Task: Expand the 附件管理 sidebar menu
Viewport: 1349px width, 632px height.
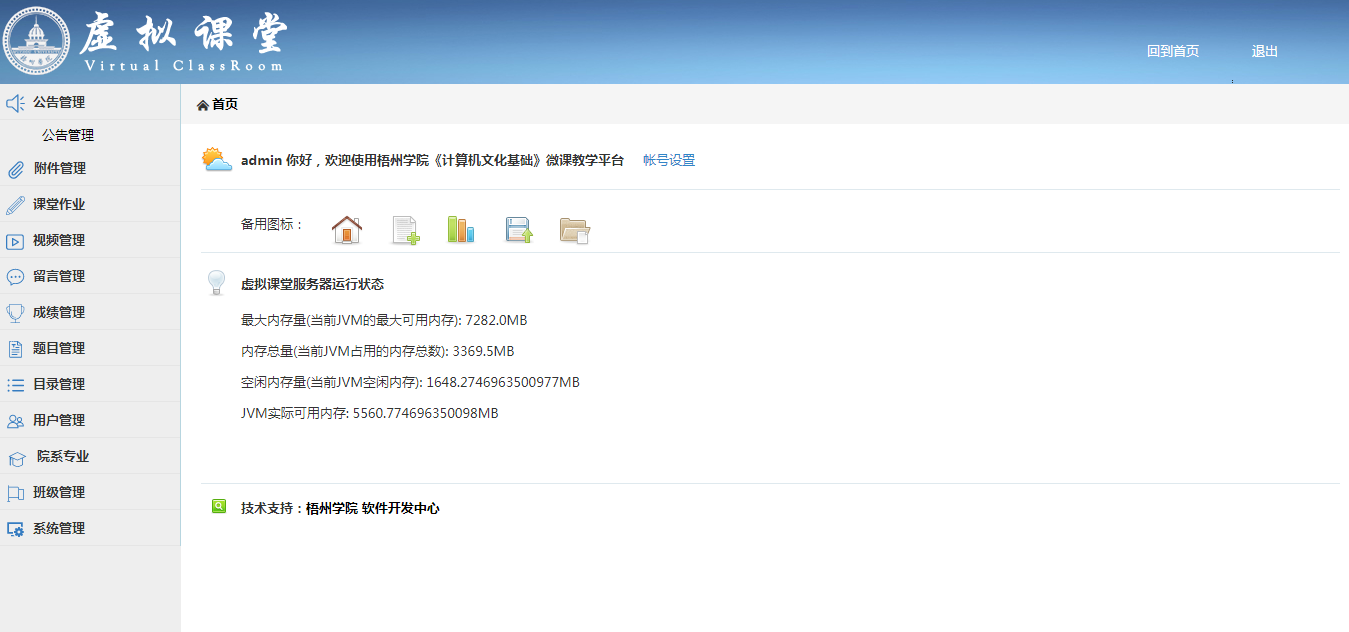Action: pyautogui.click(x=59, y=168)
